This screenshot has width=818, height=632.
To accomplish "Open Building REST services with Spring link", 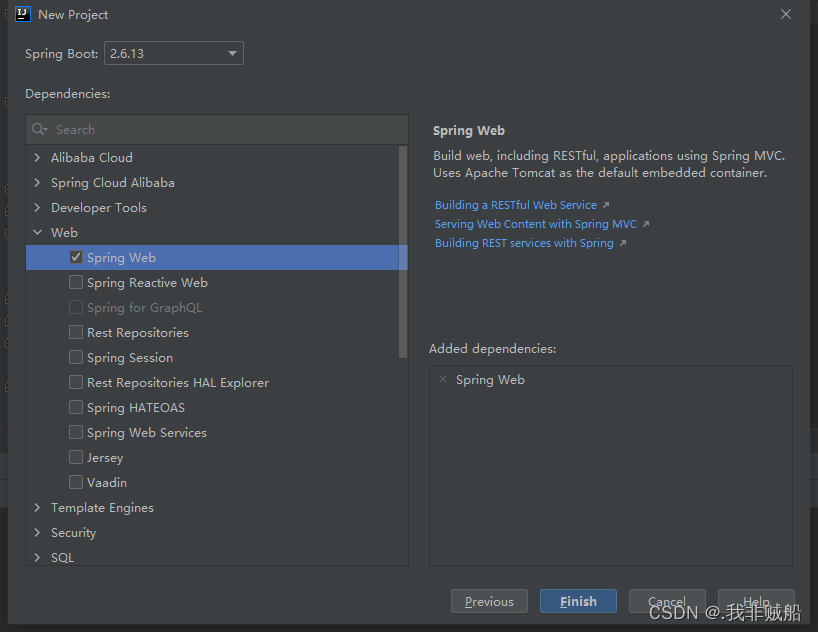I will point(524,243).
